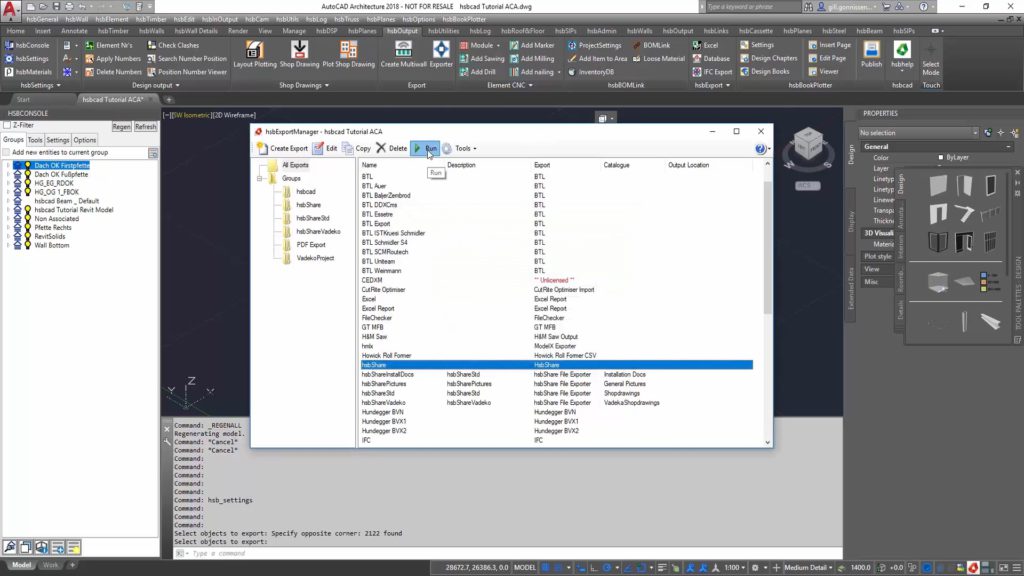Switch to Options tab in hsbConsole
Viewport: 1024px width, 576px height.
84,140
